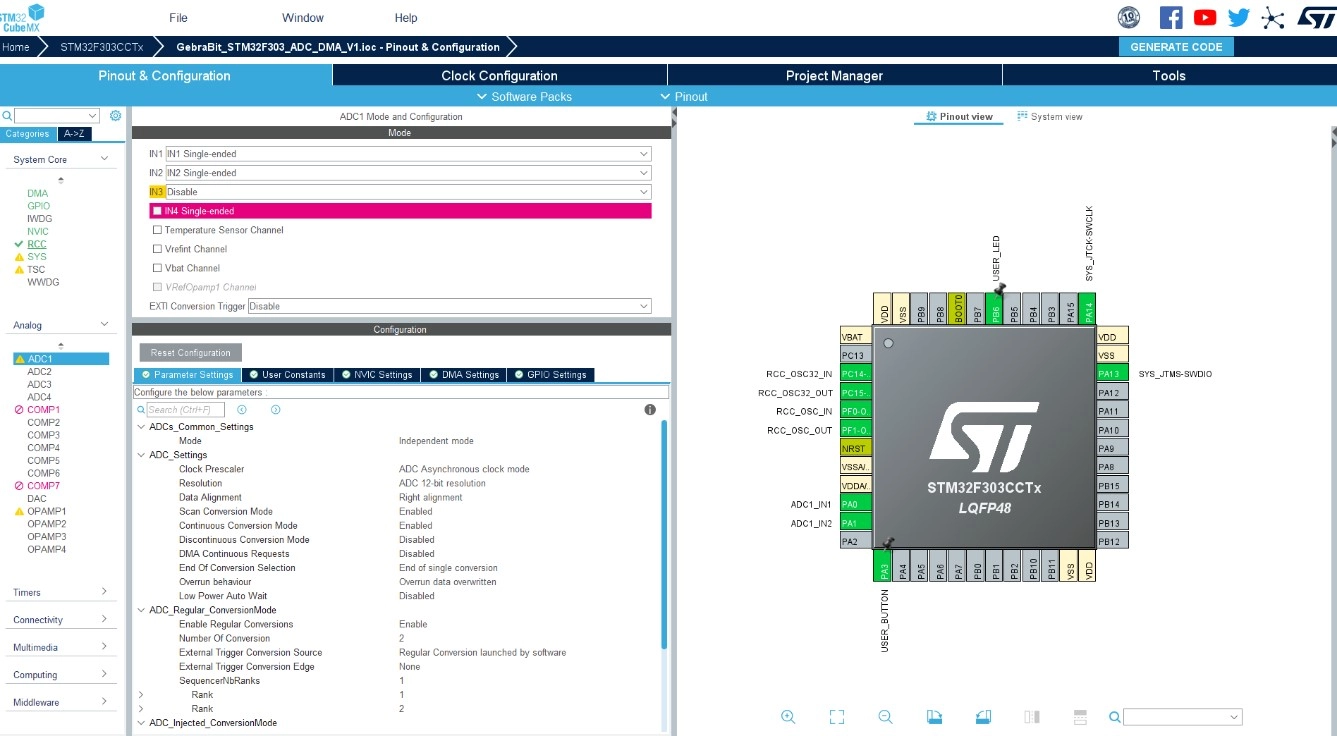Rotate the chip counter-clockwise
The height and width of the screenshot is (736, 1337).
click(982, 717)
